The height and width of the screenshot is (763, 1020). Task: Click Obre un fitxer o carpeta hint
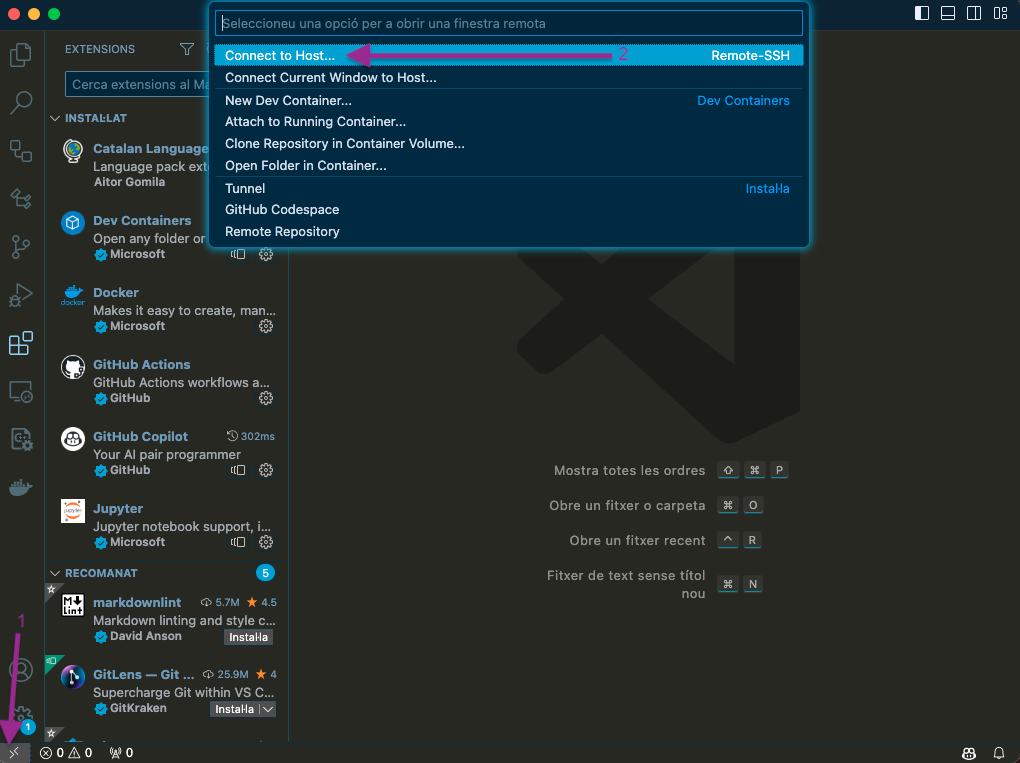point(627,505)
